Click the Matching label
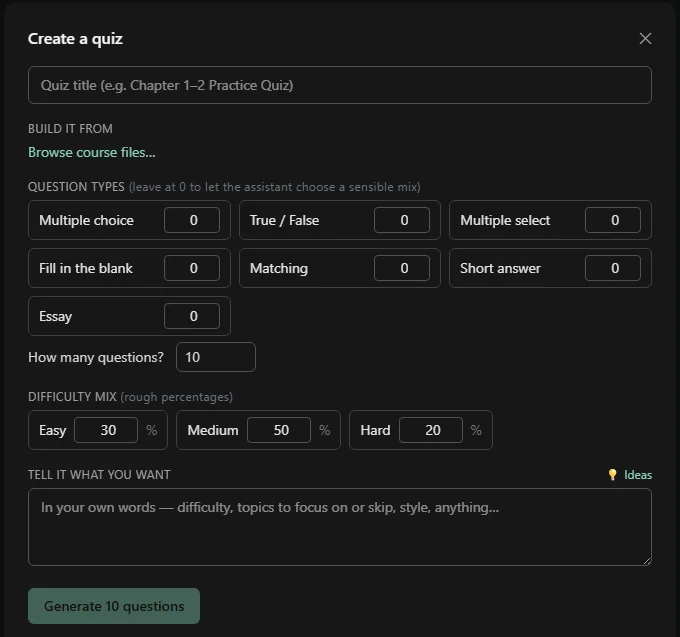The image size is (680, 637). (x=279, y=268)
